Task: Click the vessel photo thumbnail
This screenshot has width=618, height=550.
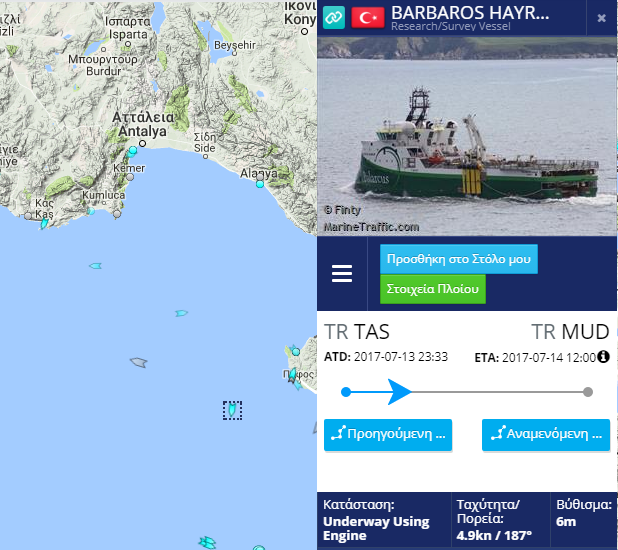Action: tap(467, 136)
